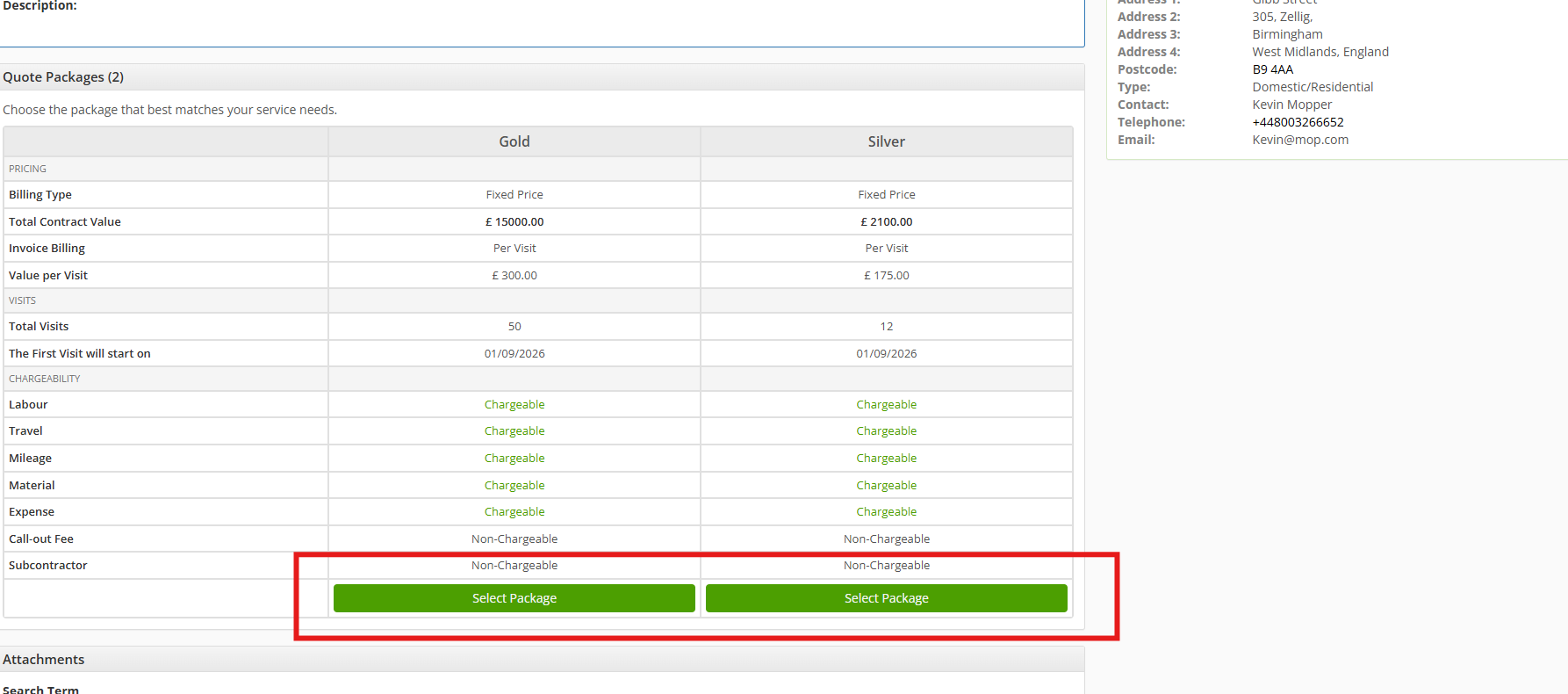This screenshot has height=694, width=1568.
Task: Click Silver Expense Chargeable value
Action: click(887, 512)
